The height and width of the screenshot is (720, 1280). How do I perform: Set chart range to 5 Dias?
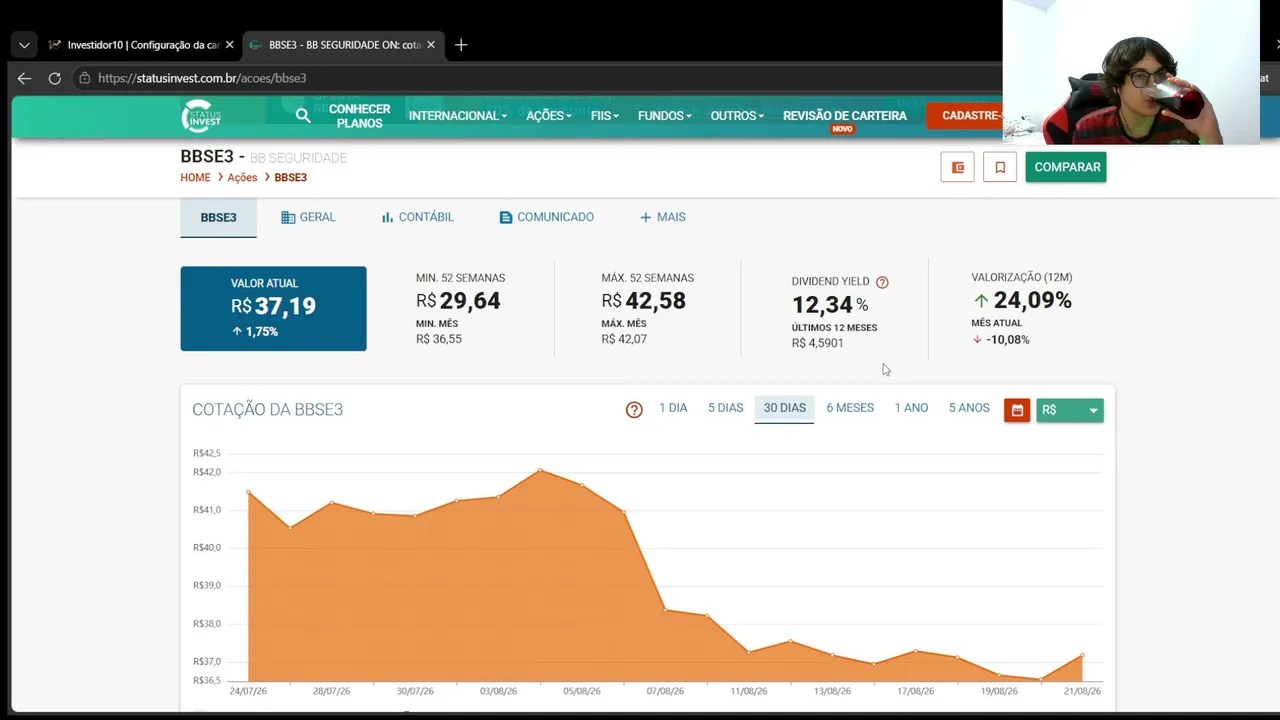726,408
